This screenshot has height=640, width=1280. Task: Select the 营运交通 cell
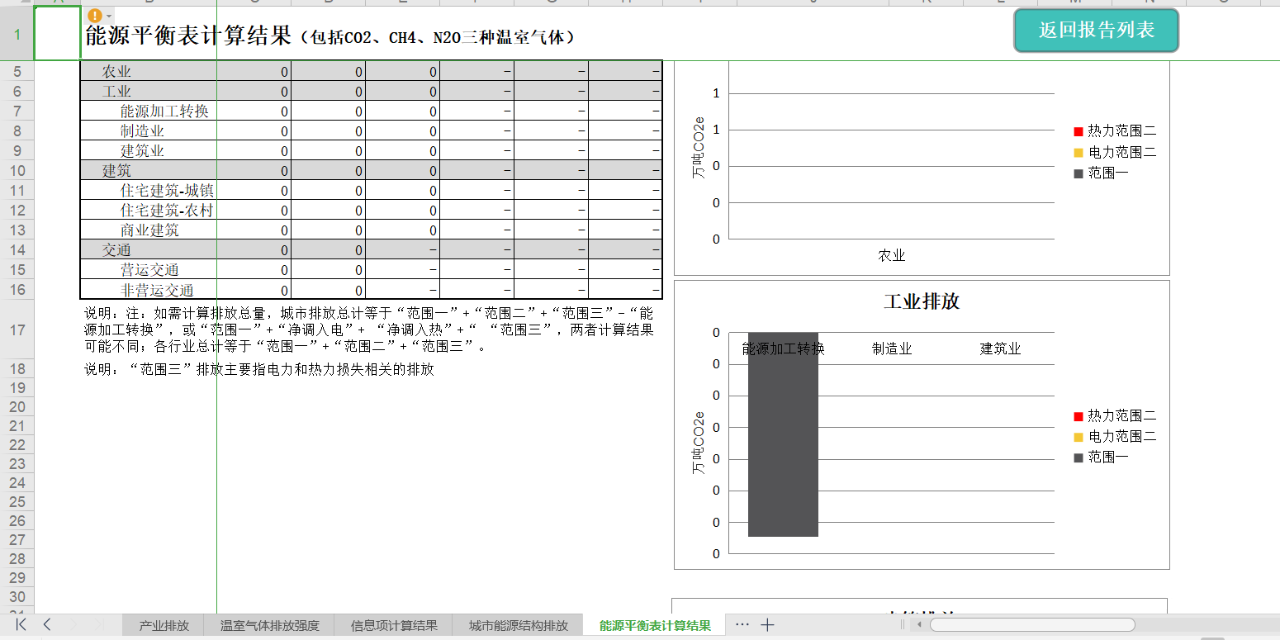click(149, 270)
